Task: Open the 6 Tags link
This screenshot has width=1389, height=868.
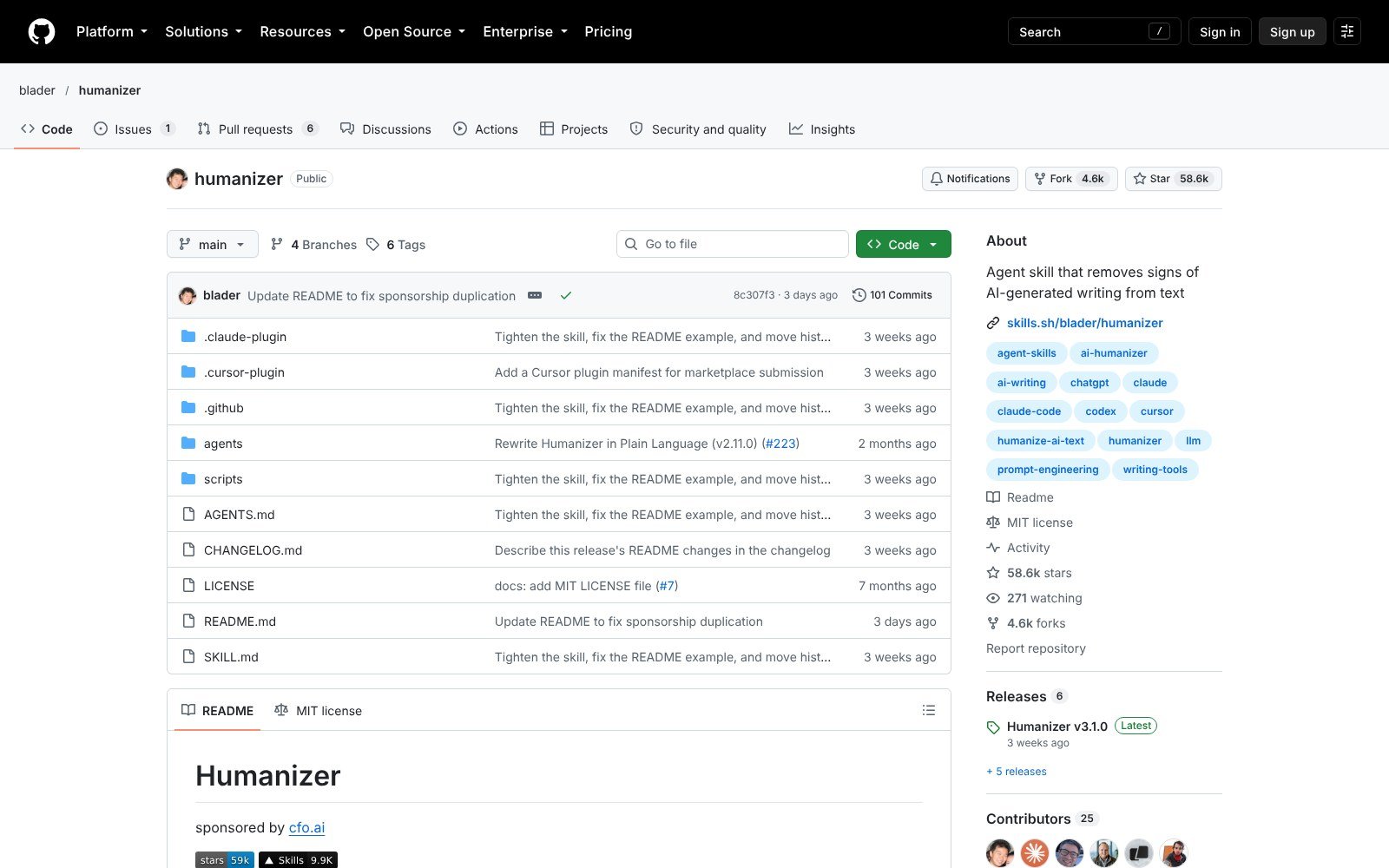Action: click(x=396, y=245)
